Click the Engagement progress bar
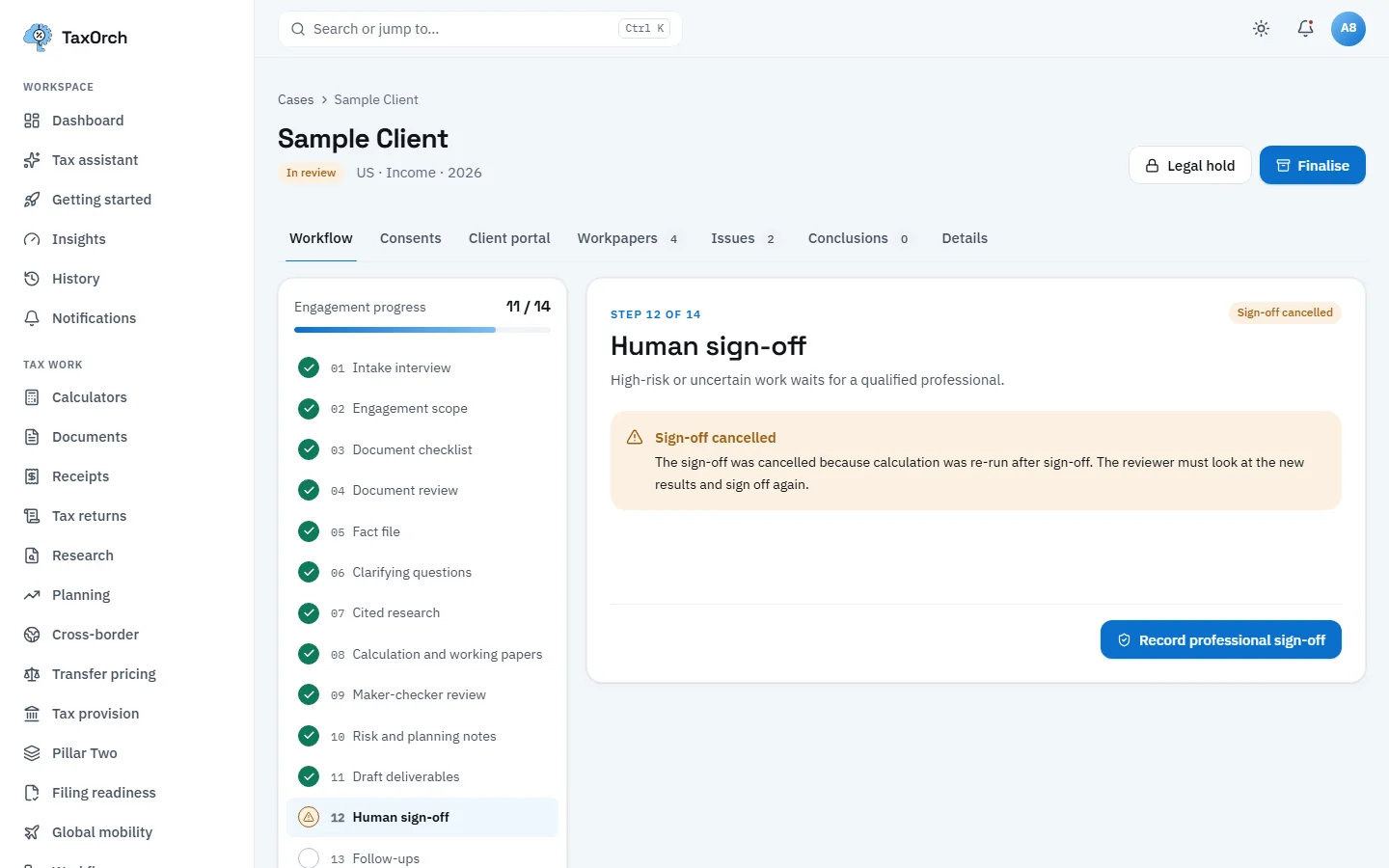 tap(422, 330)
